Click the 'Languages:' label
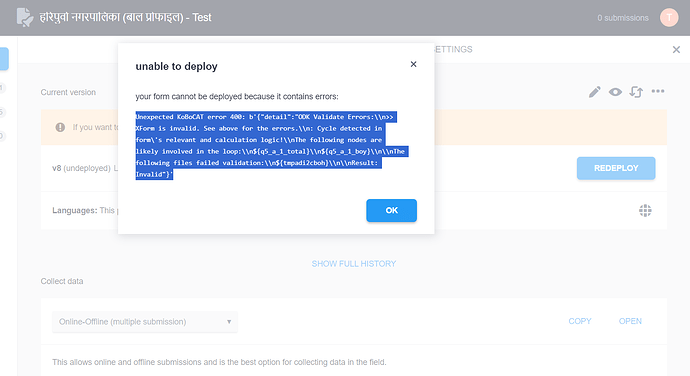The image size is (690, 376). [75, 210]
